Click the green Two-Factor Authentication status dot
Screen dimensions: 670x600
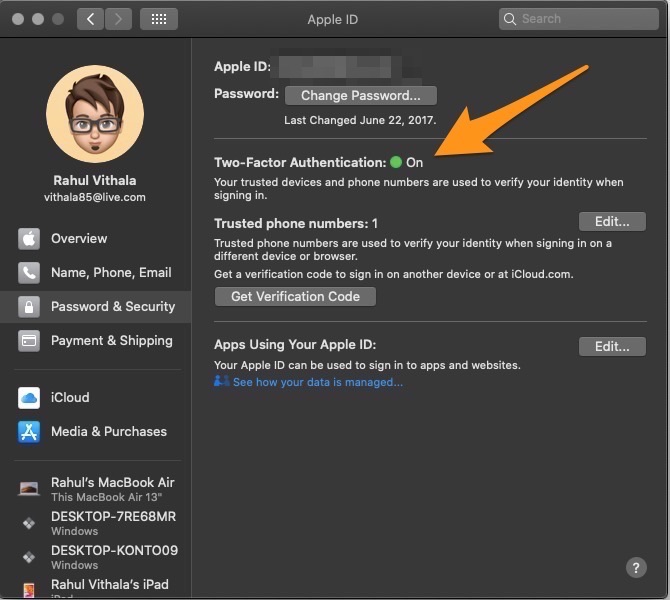pos(396,162)
